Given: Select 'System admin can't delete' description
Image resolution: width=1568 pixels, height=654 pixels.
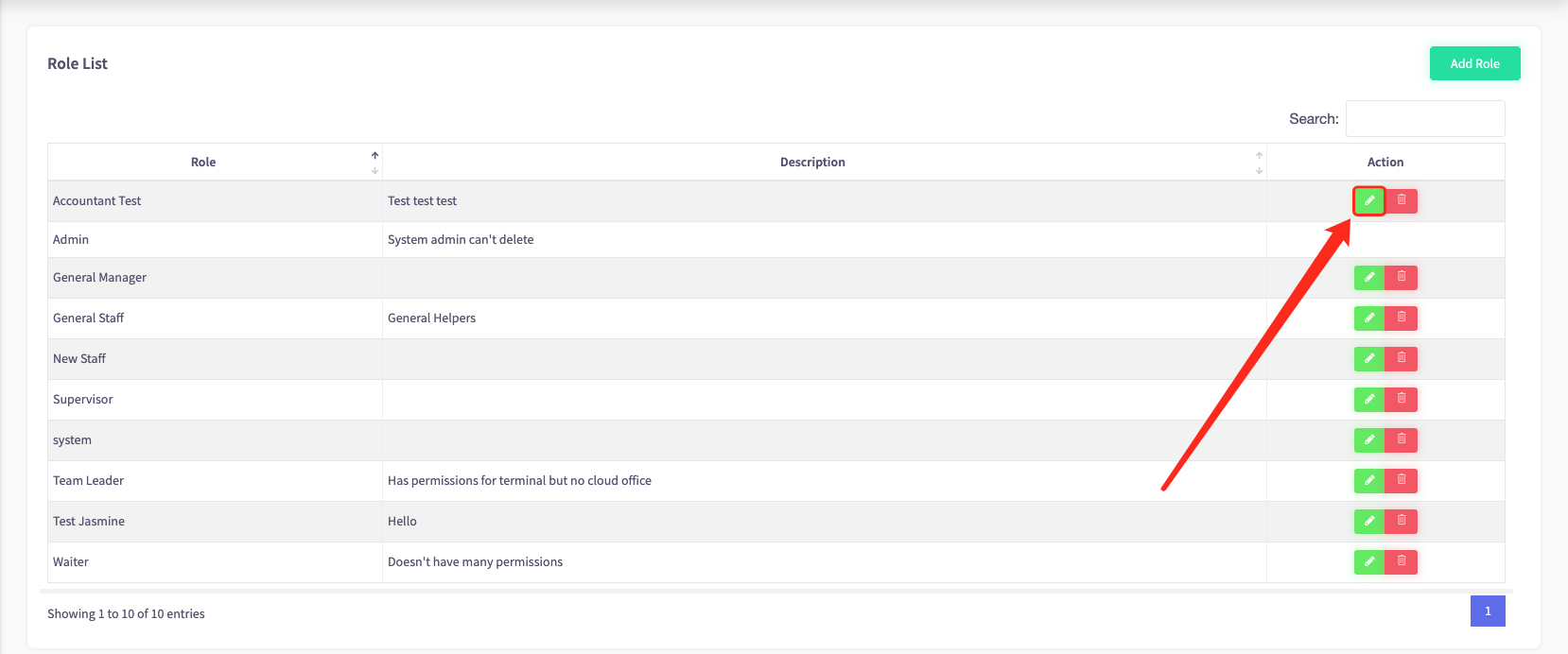Looking at the screenshot, I should [x=461, y=239].
